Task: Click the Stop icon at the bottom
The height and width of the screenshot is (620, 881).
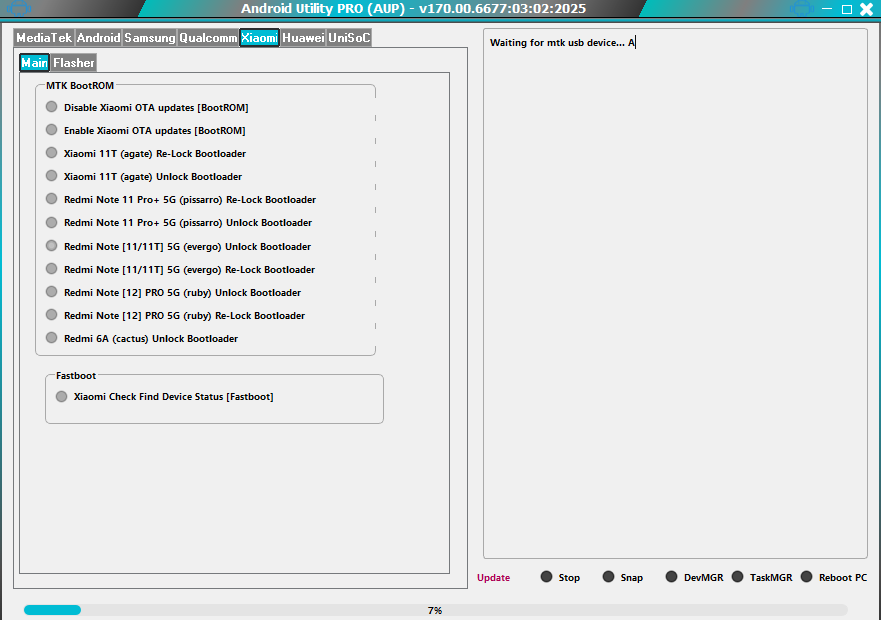Action: coord(547,576)
